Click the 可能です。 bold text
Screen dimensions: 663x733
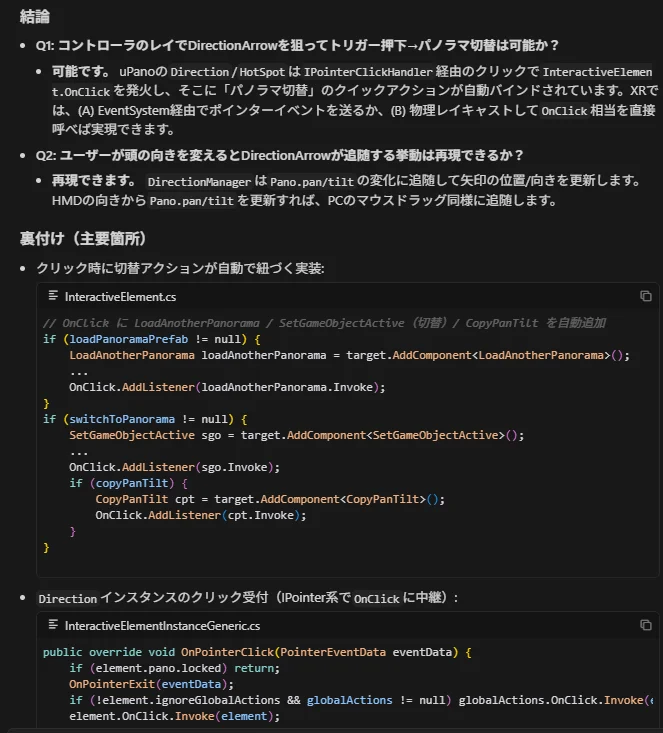tap(81, 72)
